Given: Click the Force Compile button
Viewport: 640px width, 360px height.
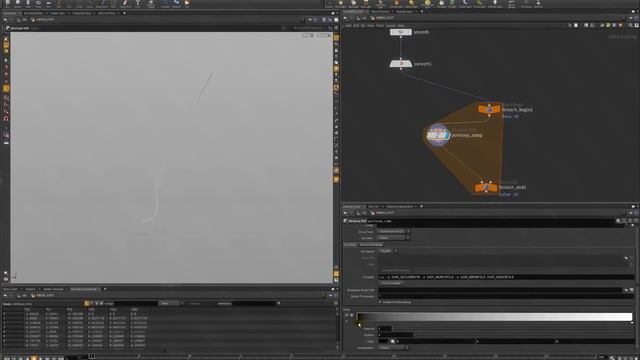Looking at the screenshot, I should pos(391,283).
